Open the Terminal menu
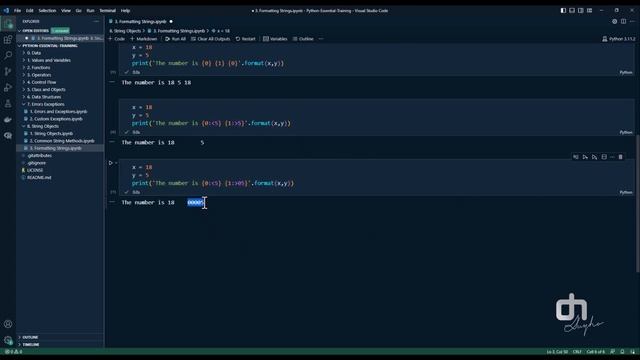Screen dimensions: 640x360 click(x=108, y=11)
